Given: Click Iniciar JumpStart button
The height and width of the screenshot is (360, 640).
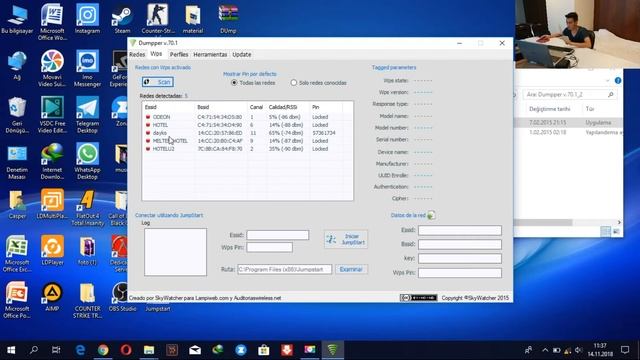Looking at the screenshot, I should pyautogui.click(x=346, y=239).
